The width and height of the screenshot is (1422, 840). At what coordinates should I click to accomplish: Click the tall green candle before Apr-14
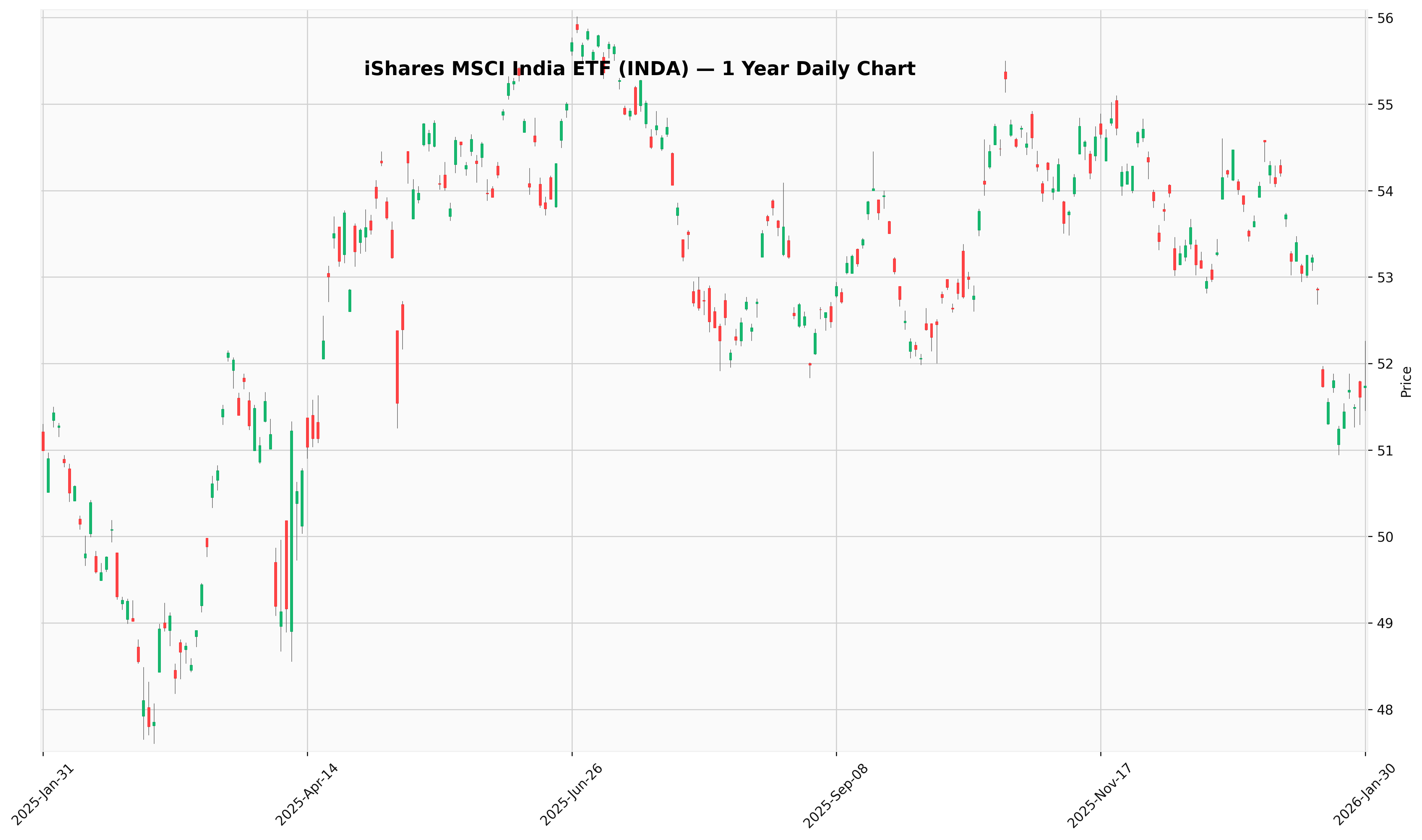click(x=292, y=531)
